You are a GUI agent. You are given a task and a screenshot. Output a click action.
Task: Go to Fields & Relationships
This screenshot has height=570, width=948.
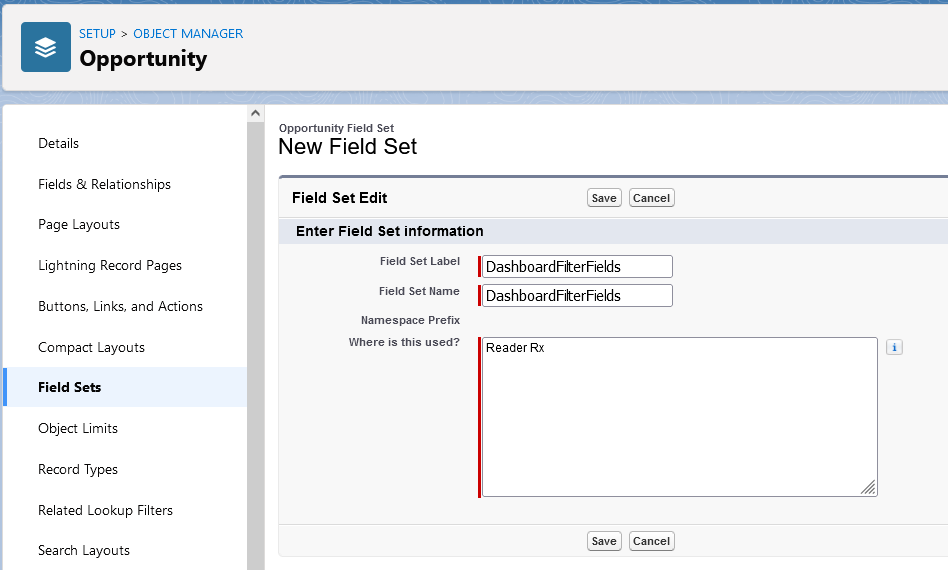point(104,184)
